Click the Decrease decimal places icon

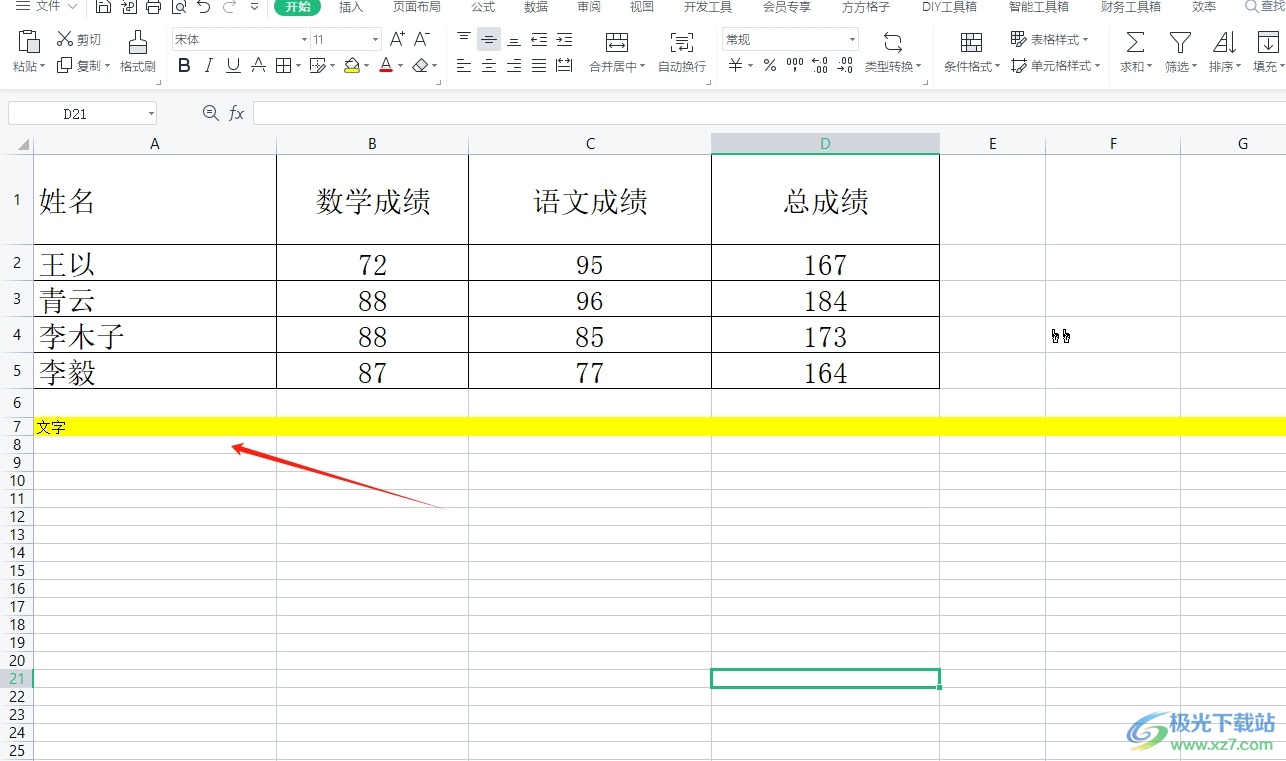(845, 66)
